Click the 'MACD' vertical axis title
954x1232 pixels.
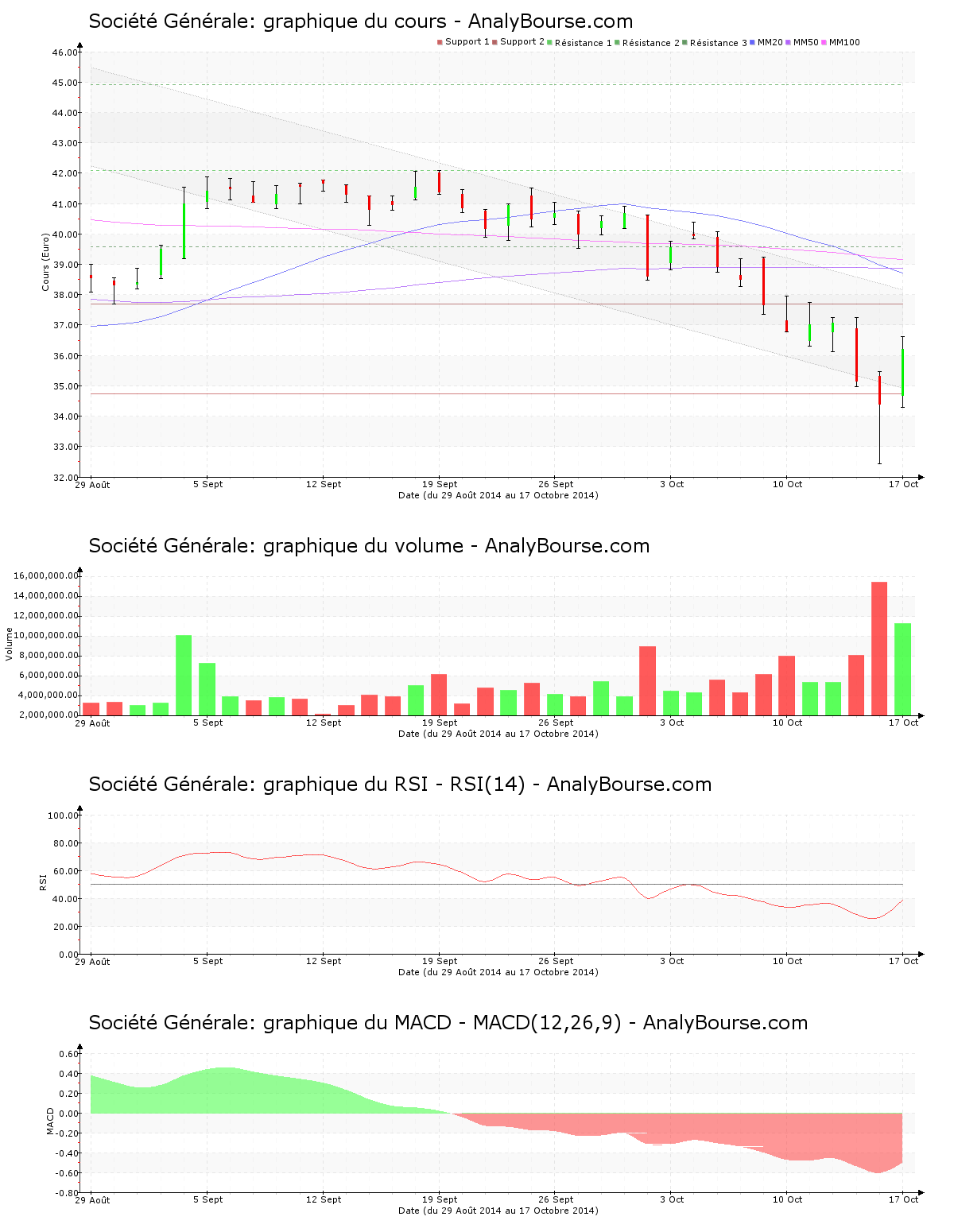(50, 1121)
